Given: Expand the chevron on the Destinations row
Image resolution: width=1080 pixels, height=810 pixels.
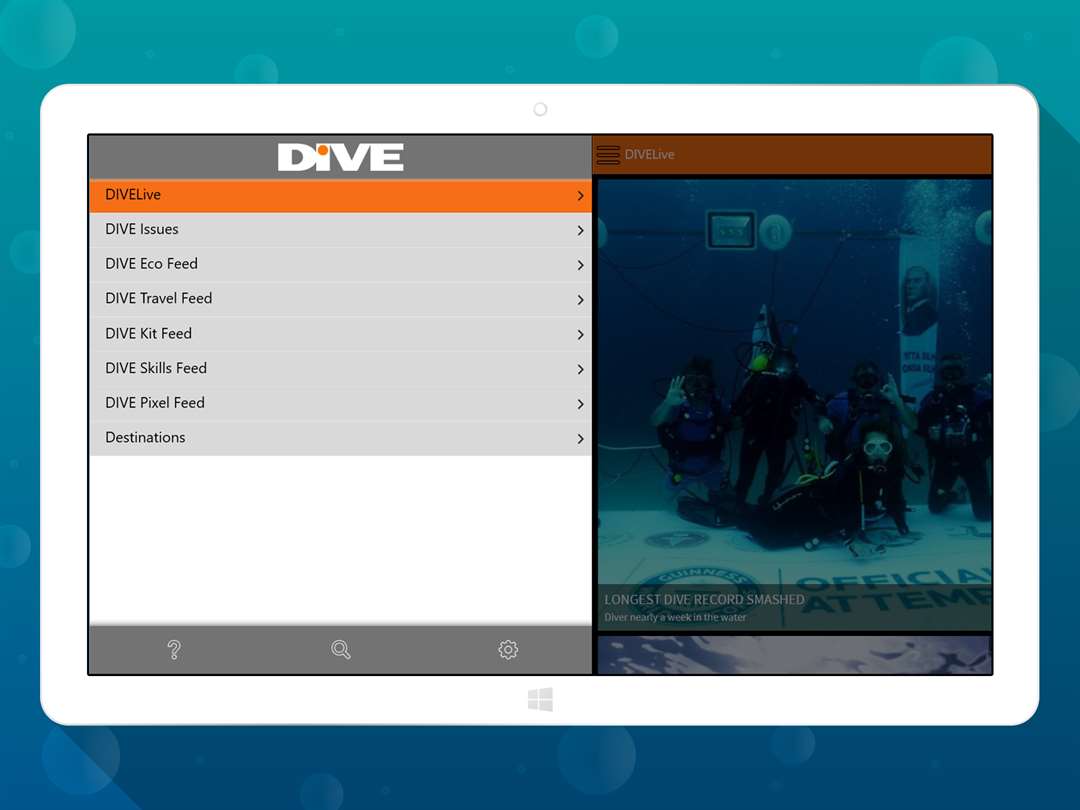Looking at the screenshot, I should coord(581,439).
